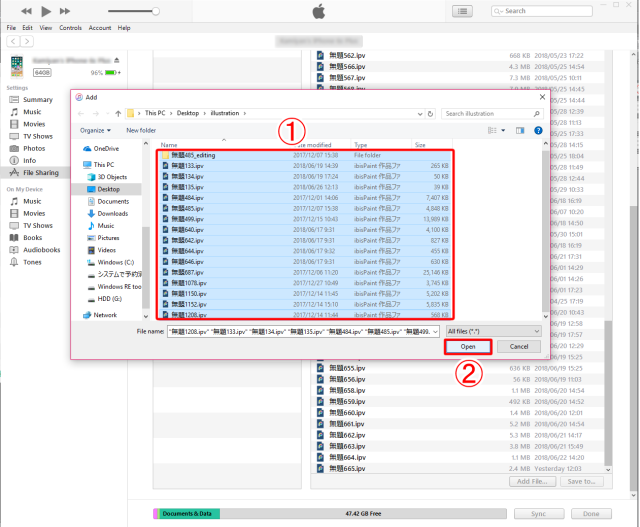The image size is (640, 527).
Task: Click the iTunes play button
Action: [46, 11]
